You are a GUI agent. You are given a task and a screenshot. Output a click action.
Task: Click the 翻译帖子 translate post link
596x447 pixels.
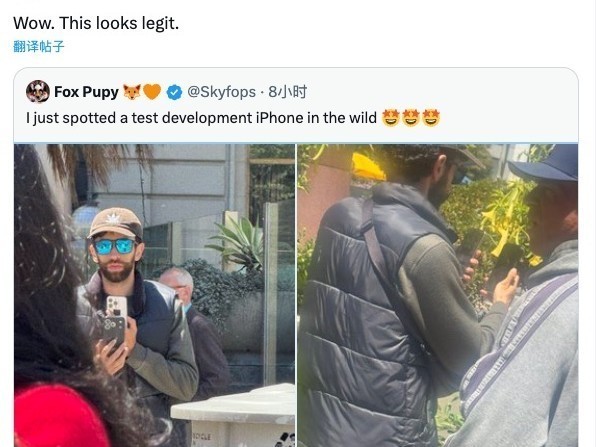(x=38, y=46)
